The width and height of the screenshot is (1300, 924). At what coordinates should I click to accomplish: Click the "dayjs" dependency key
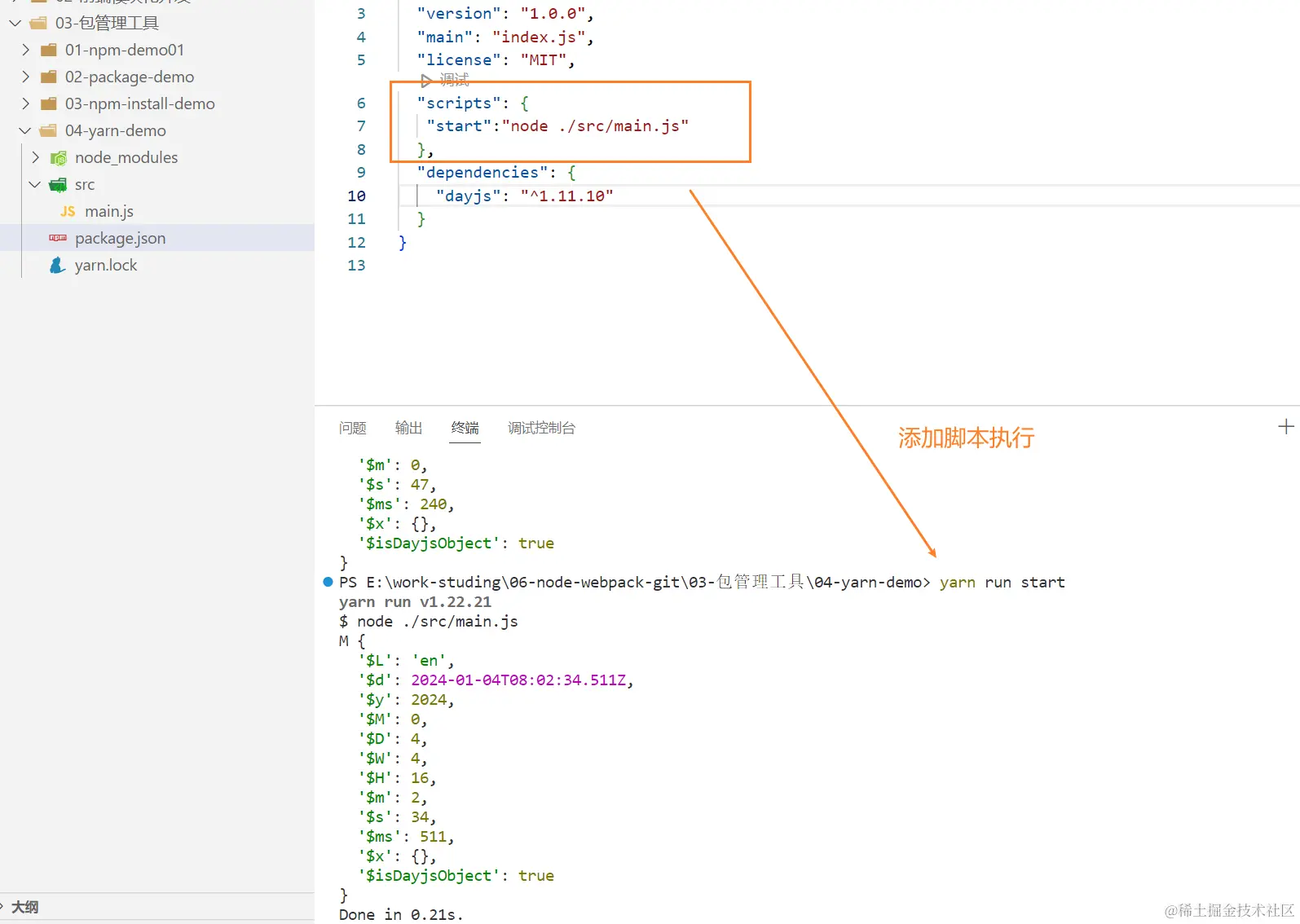[x=468, y=196]
